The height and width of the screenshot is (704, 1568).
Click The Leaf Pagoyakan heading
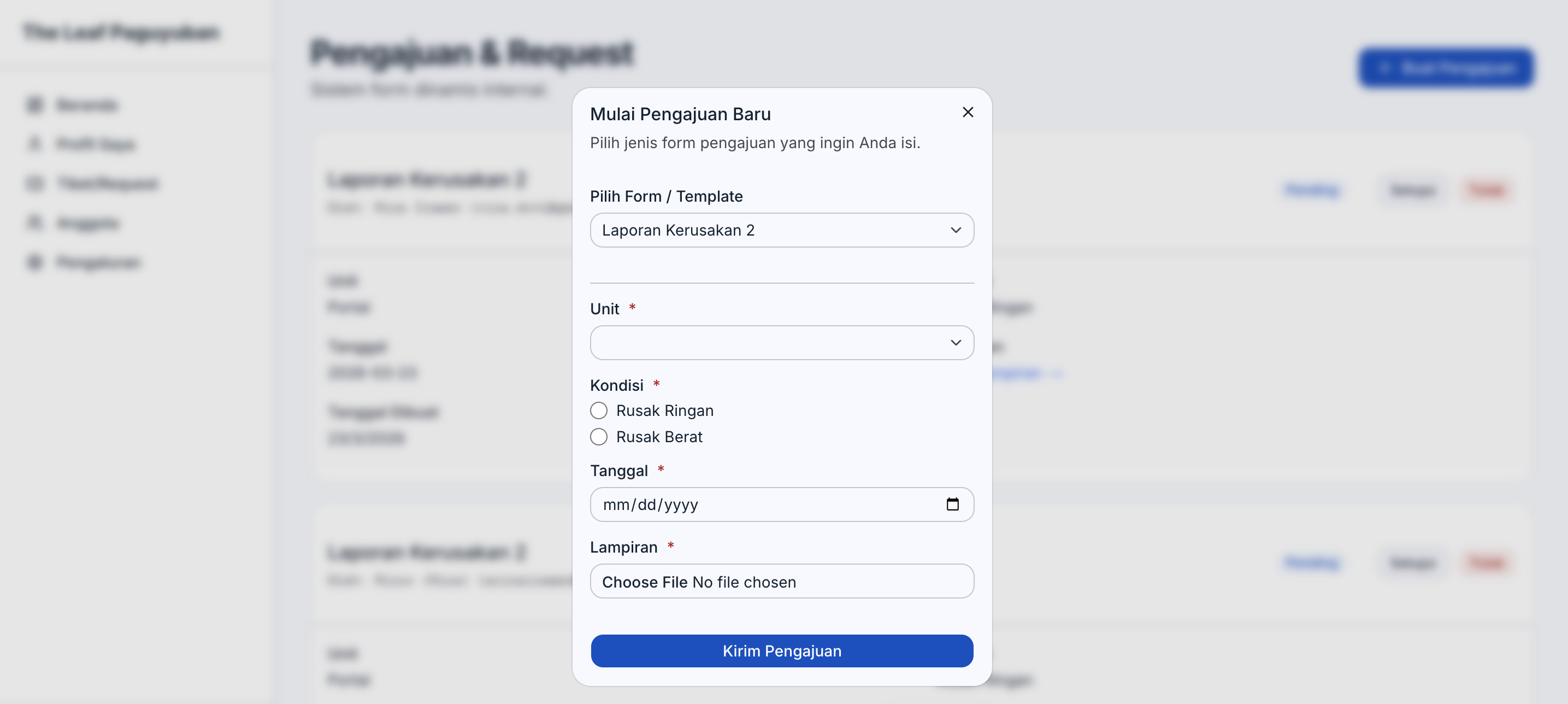(119, 32)
